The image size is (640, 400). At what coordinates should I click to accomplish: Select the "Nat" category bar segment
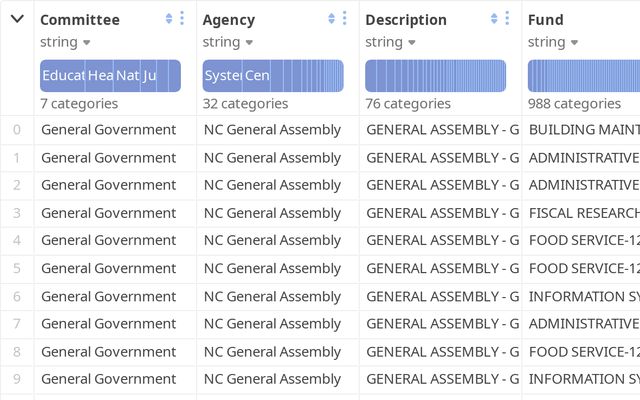click(x=127, y=76)
